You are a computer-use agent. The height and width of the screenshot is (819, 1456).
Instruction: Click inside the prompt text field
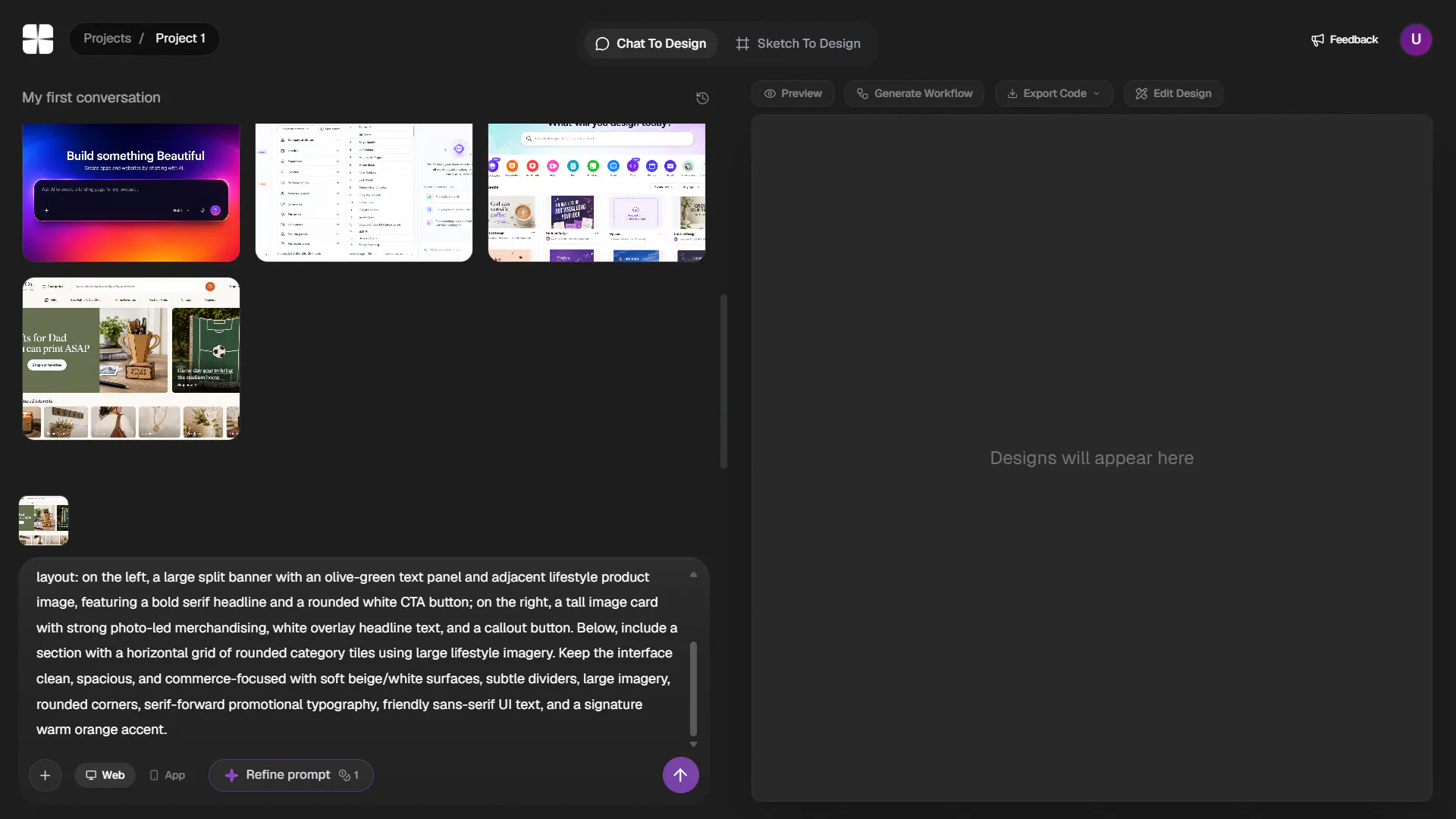point(356,653)
